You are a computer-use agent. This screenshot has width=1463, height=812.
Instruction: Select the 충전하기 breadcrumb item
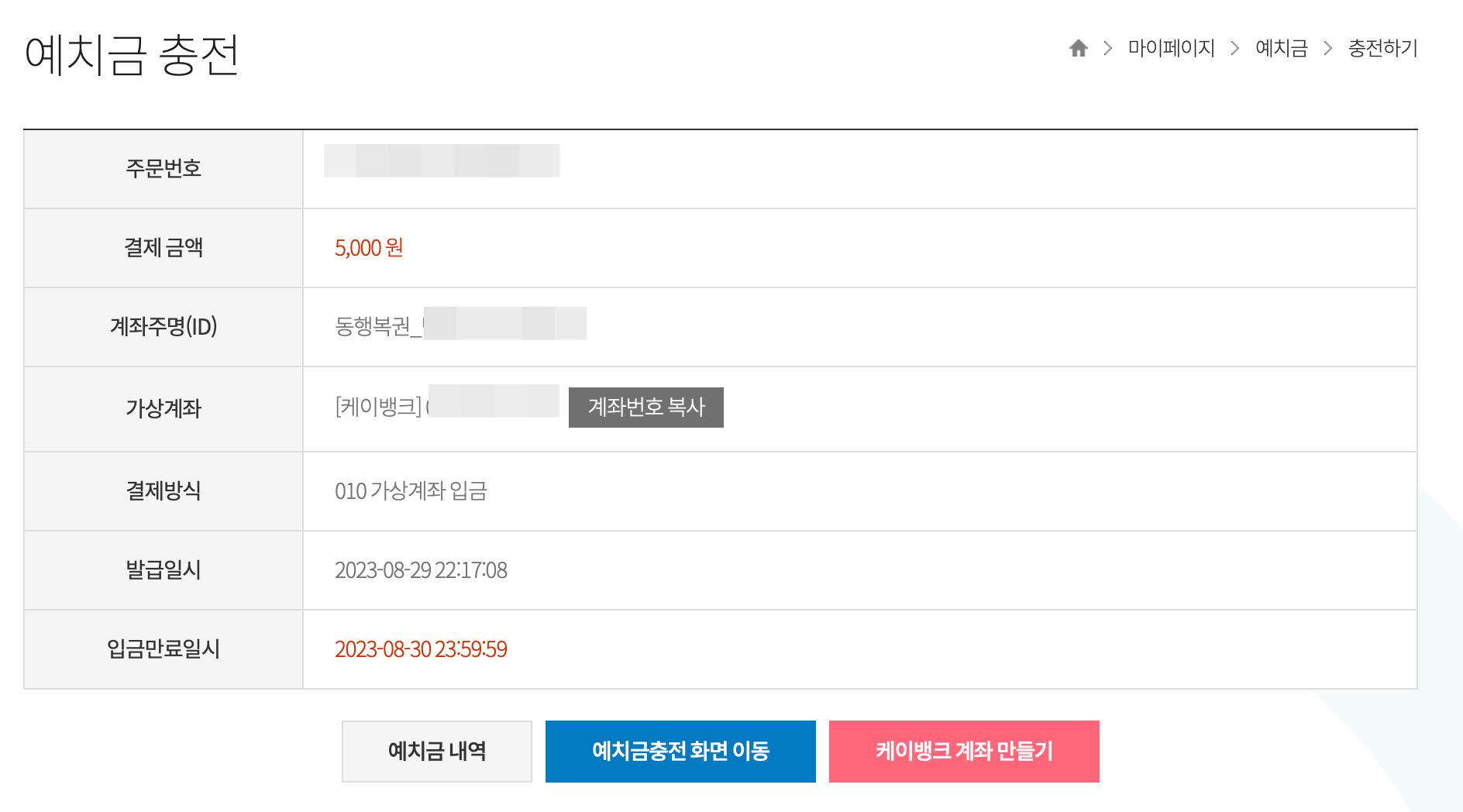click(1382, 48)
